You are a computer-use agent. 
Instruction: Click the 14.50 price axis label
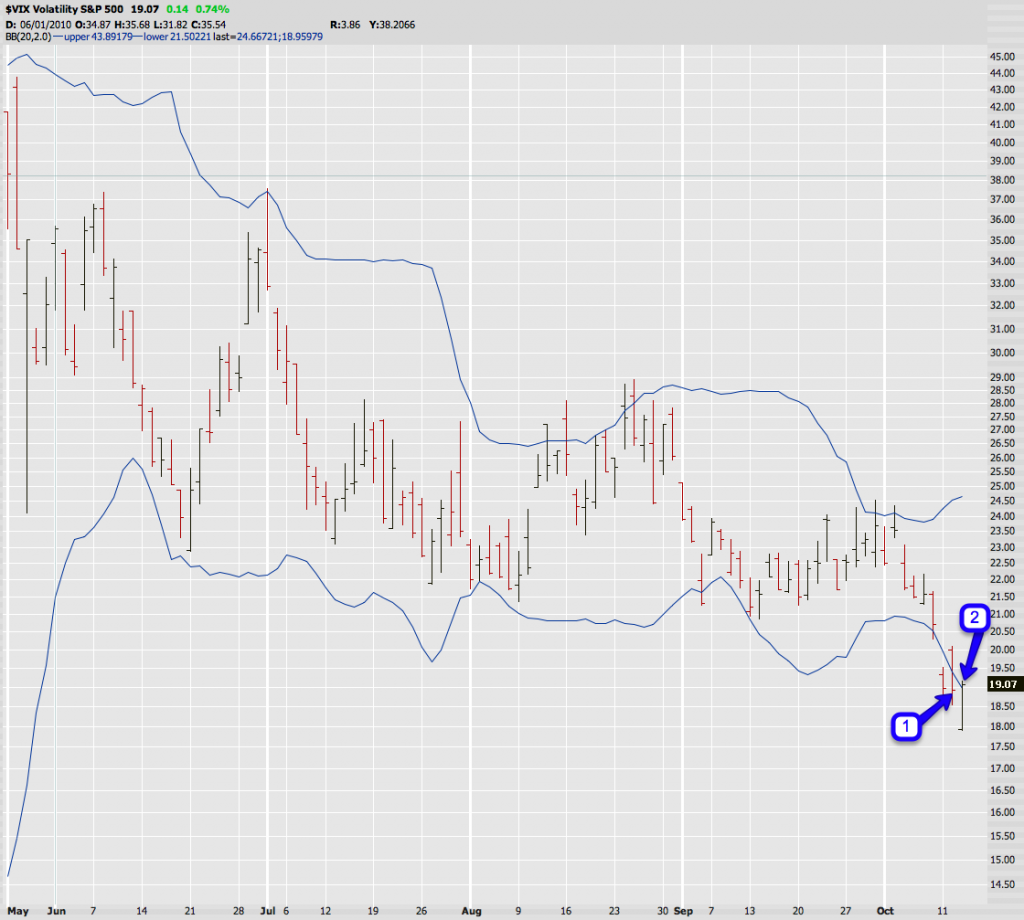pyautogui.click(x=1002, y=883)
